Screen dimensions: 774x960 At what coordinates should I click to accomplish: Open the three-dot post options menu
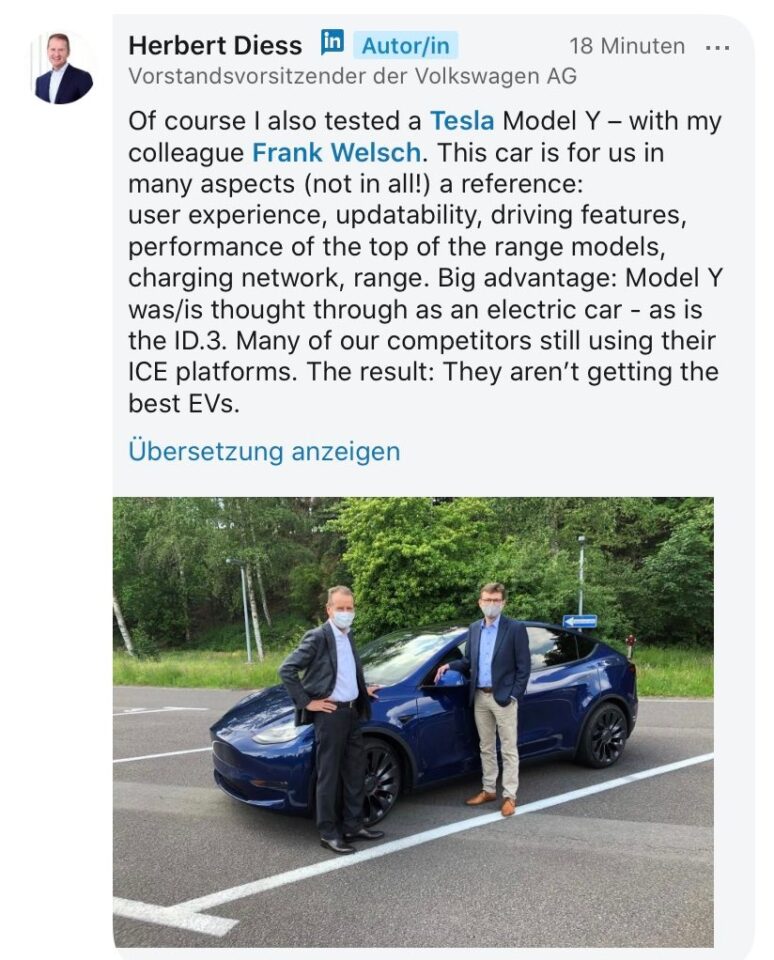[x=717, y=47]
